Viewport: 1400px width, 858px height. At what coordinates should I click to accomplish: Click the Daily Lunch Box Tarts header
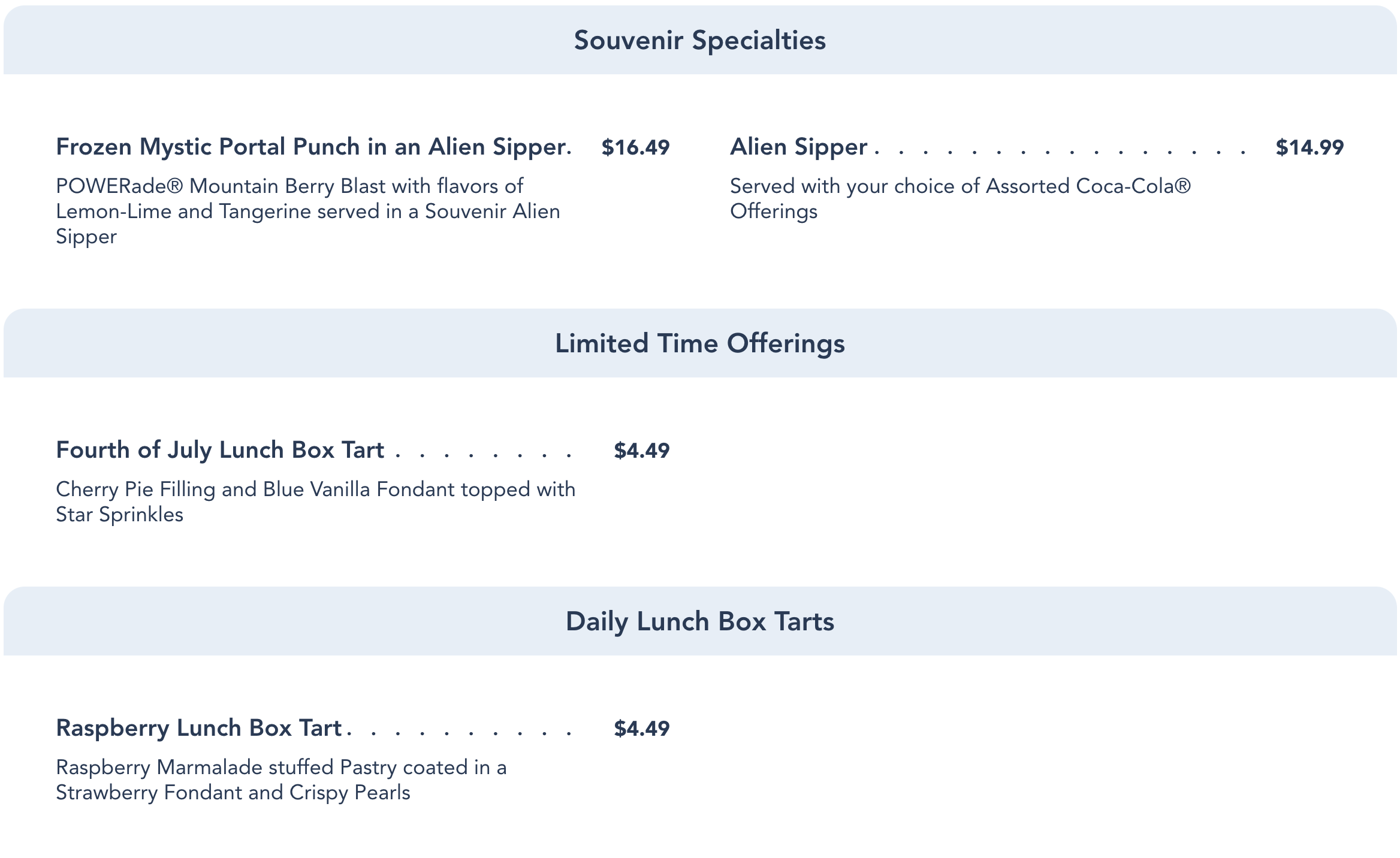point(699,622)
